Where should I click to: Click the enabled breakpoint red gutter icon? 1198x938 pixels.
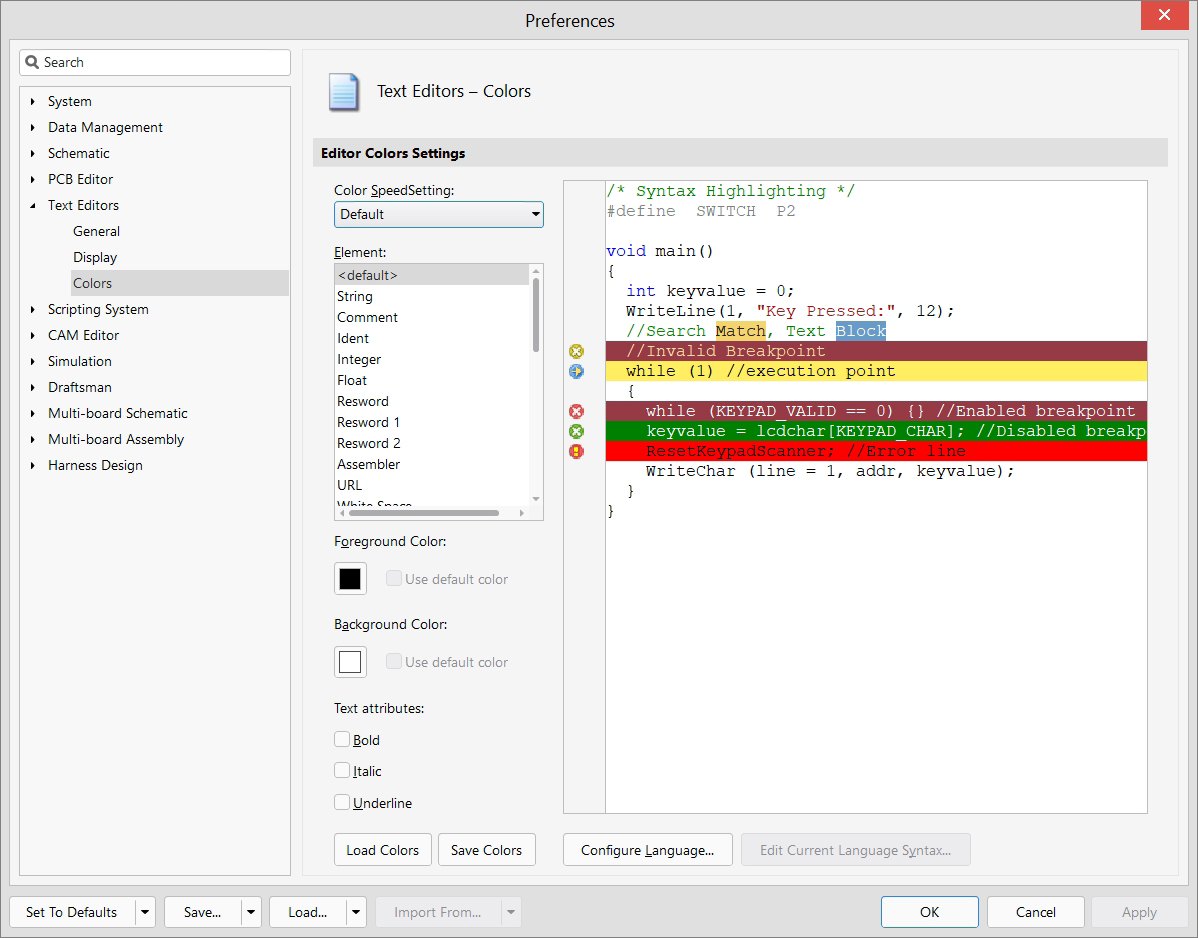[x=577, y=412]
